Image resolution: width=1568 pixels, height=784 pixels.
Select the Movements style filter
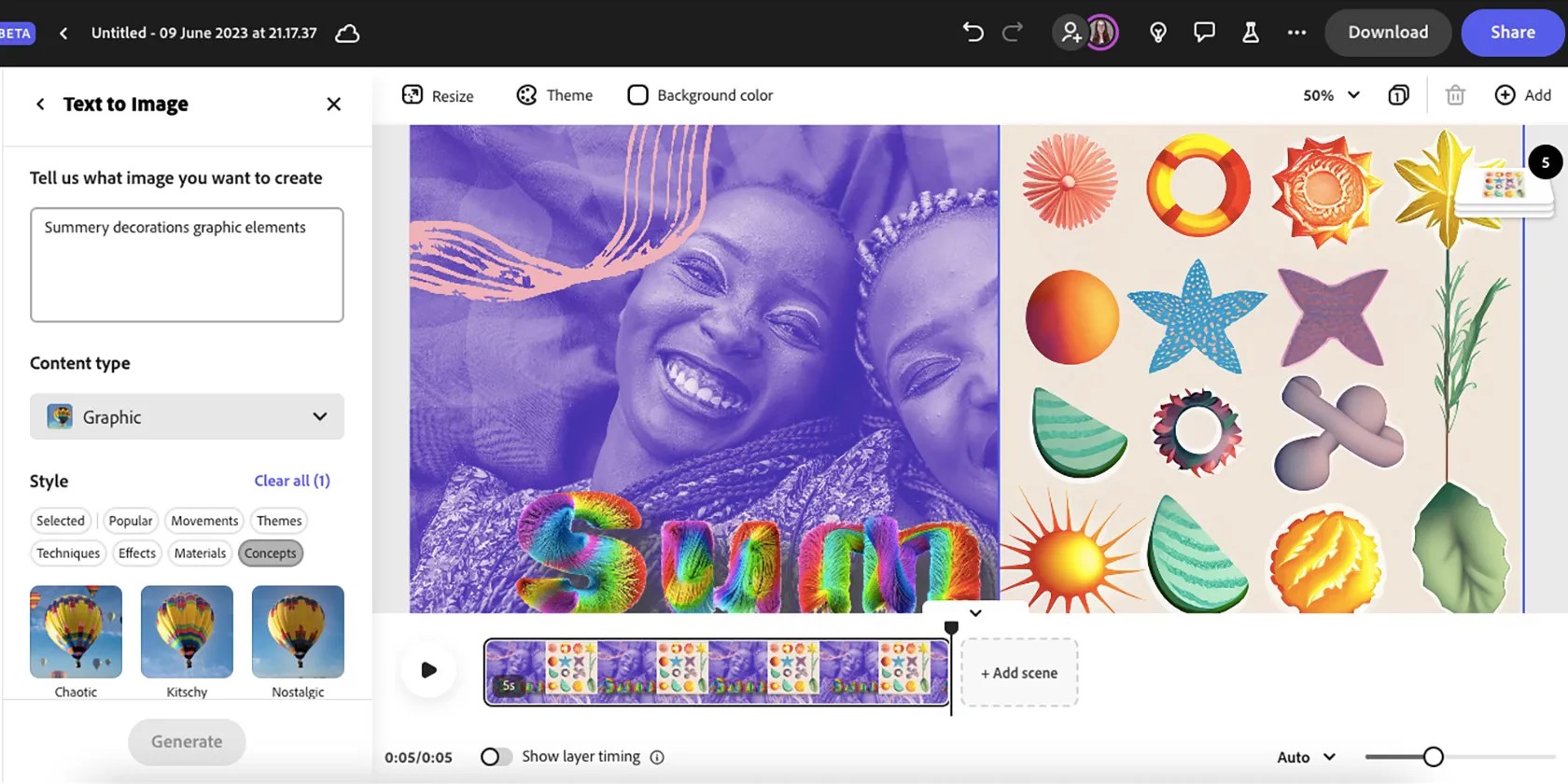204,521
